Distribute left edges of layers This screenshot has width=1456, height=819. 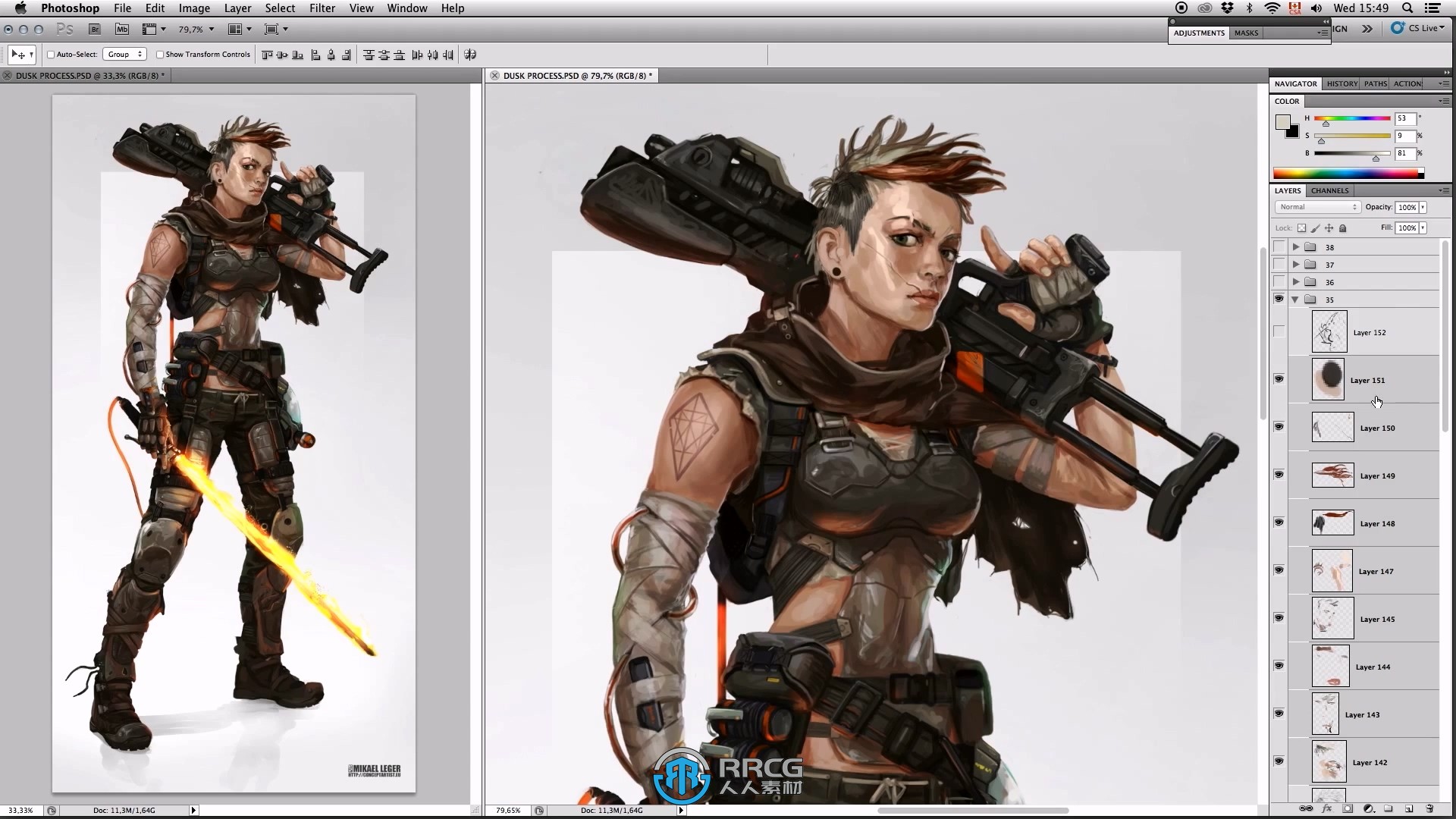(417, 55)
